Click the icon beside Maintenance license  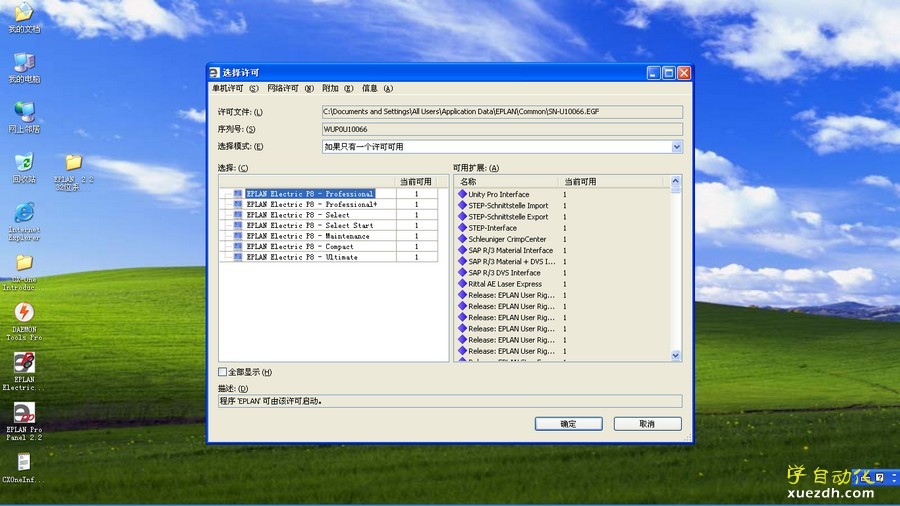[x=238, y=236]
